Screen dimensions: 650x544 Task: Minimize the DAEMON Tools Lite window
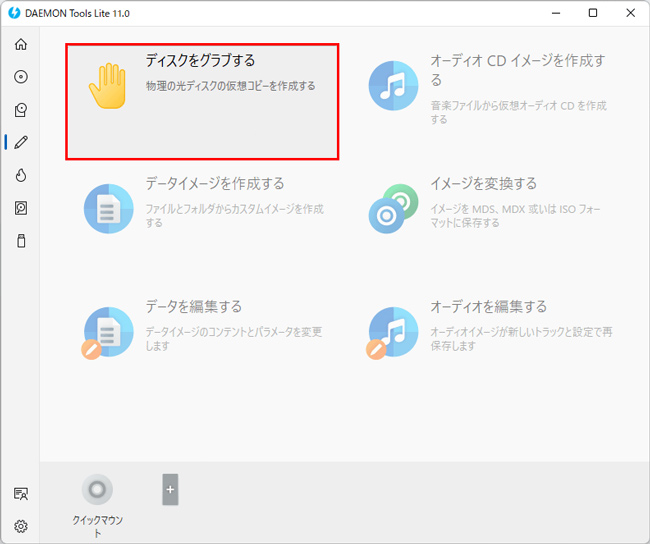click(555, 13)
